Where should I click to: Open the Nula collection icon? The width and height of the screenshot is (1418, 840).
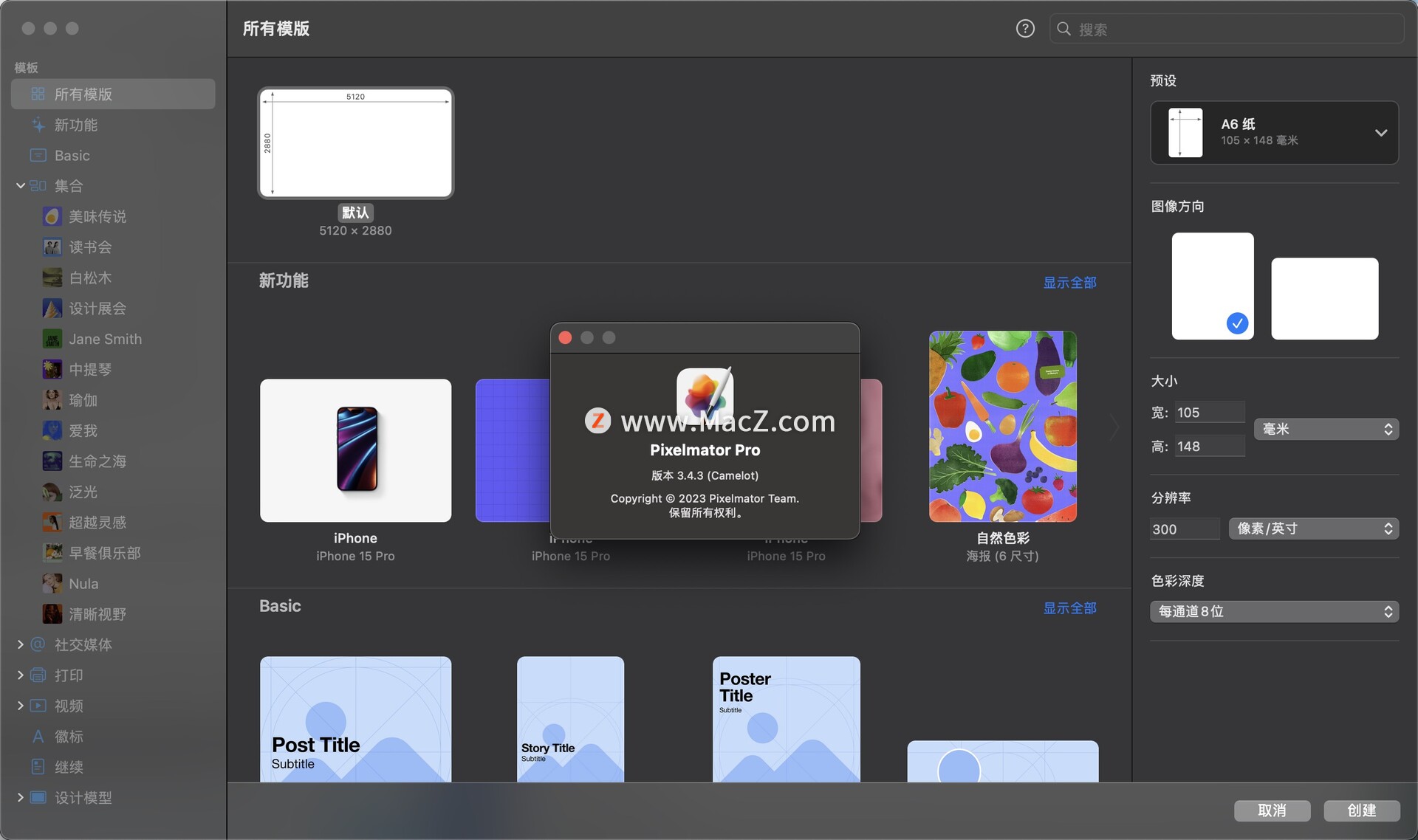tap(52, 584)
